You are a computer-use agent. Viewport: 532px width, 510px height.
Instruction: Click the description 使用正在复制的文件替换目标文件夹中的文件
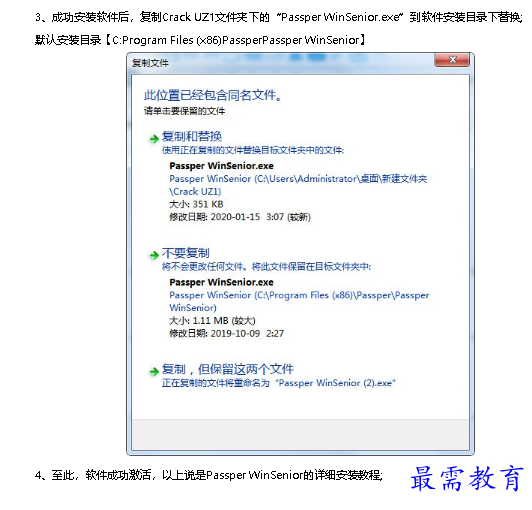point(253,150)
